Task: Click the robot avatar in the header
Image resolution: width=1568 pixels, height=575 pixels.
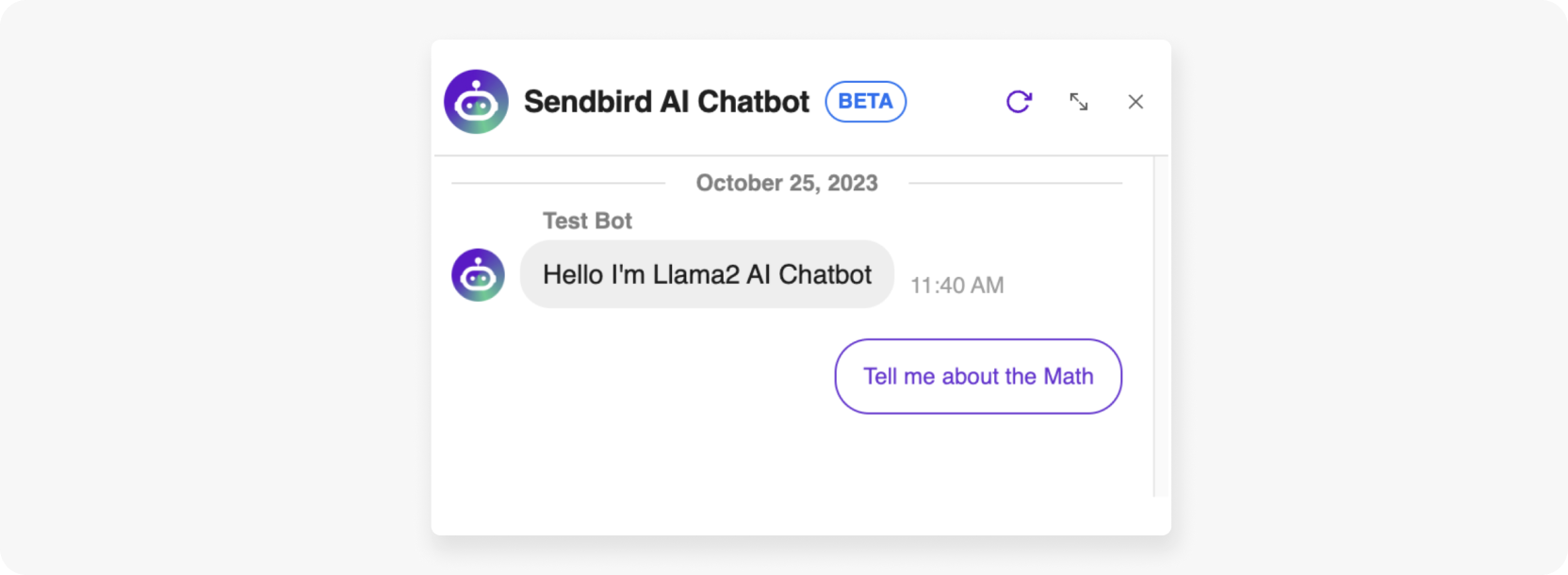Action: pos(476,102)
